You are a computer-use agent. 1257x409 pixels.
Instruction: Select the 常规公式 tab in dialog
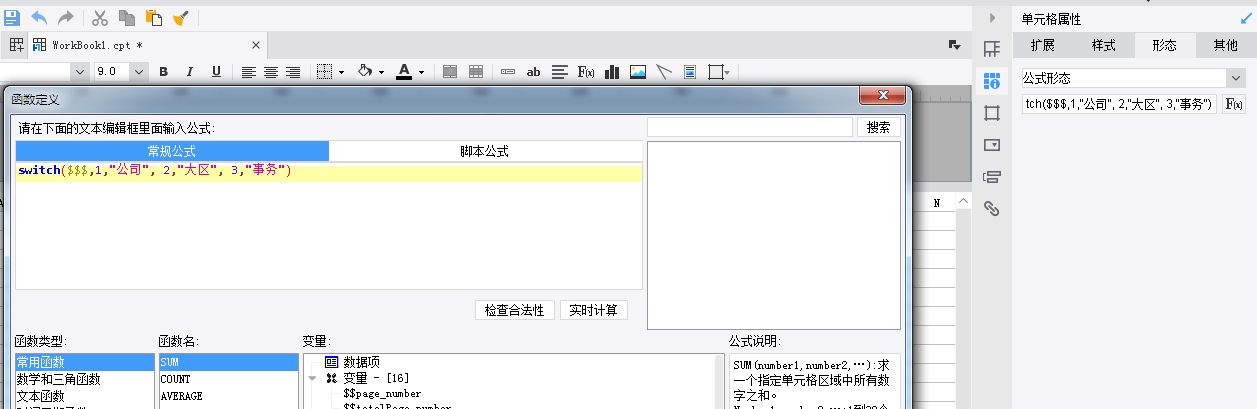pos(172,151)
